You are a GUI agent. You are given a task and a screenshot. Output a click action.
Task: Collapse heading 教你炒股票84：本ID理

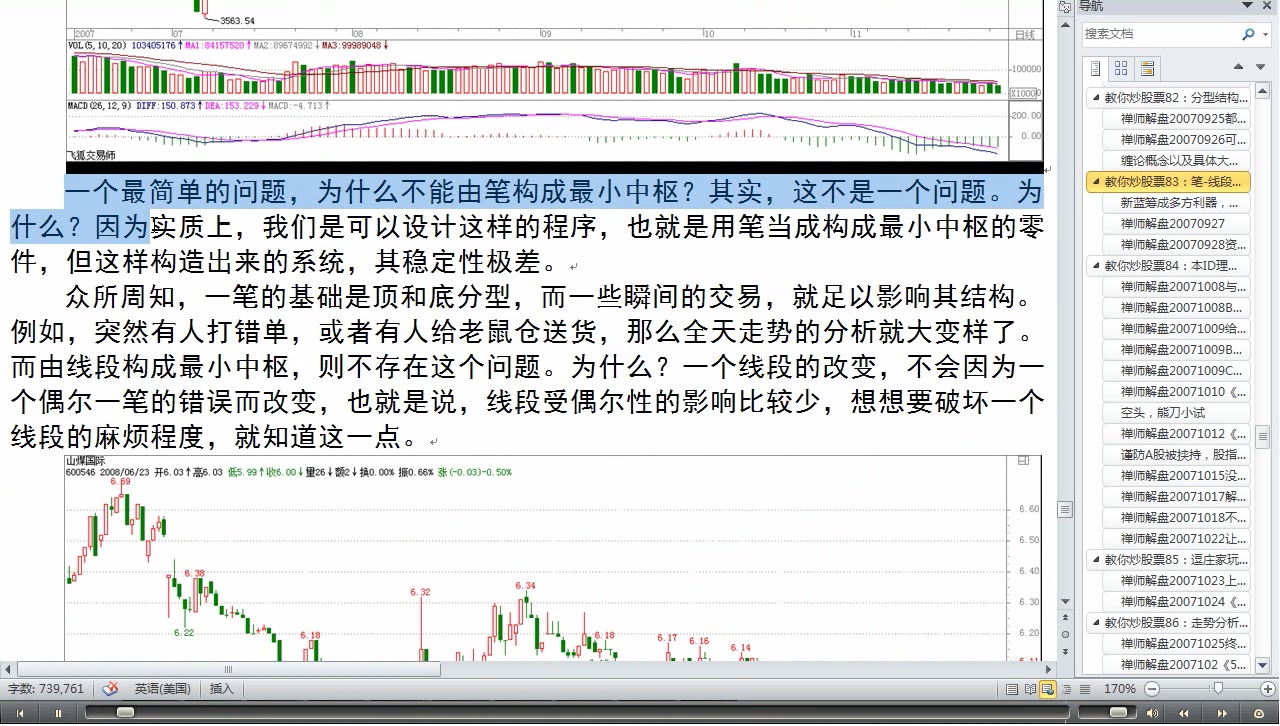(1095, 266)
